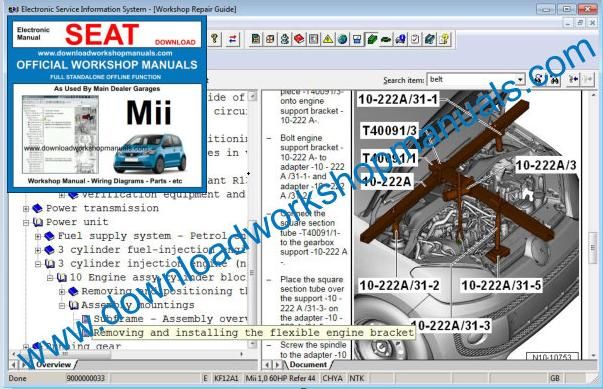Select Fuel supply system - Petrol entry

tap(152, 236)
